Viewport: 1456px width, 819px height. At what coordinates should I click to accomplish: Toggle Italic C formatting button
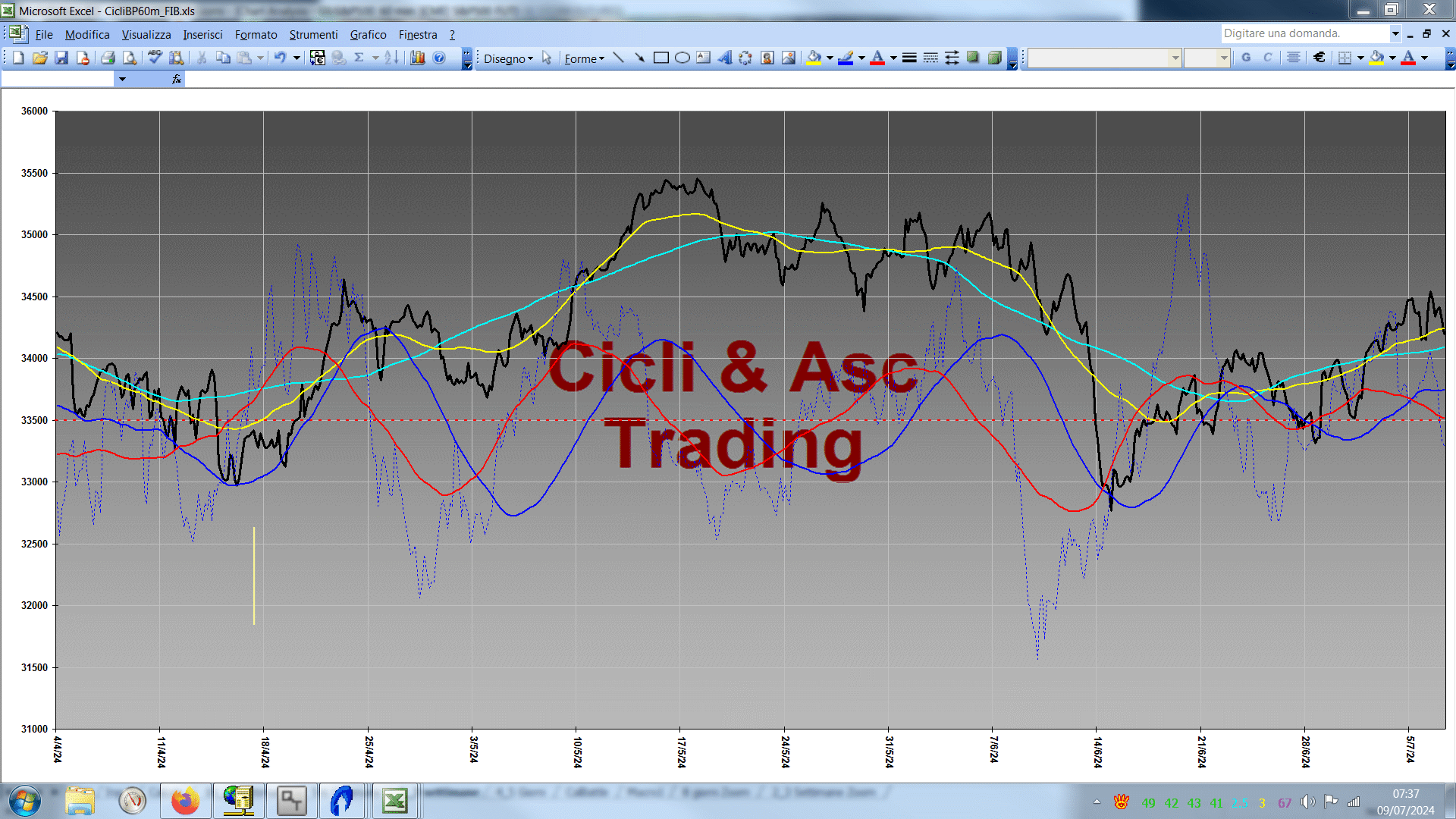coord(1267,58)
